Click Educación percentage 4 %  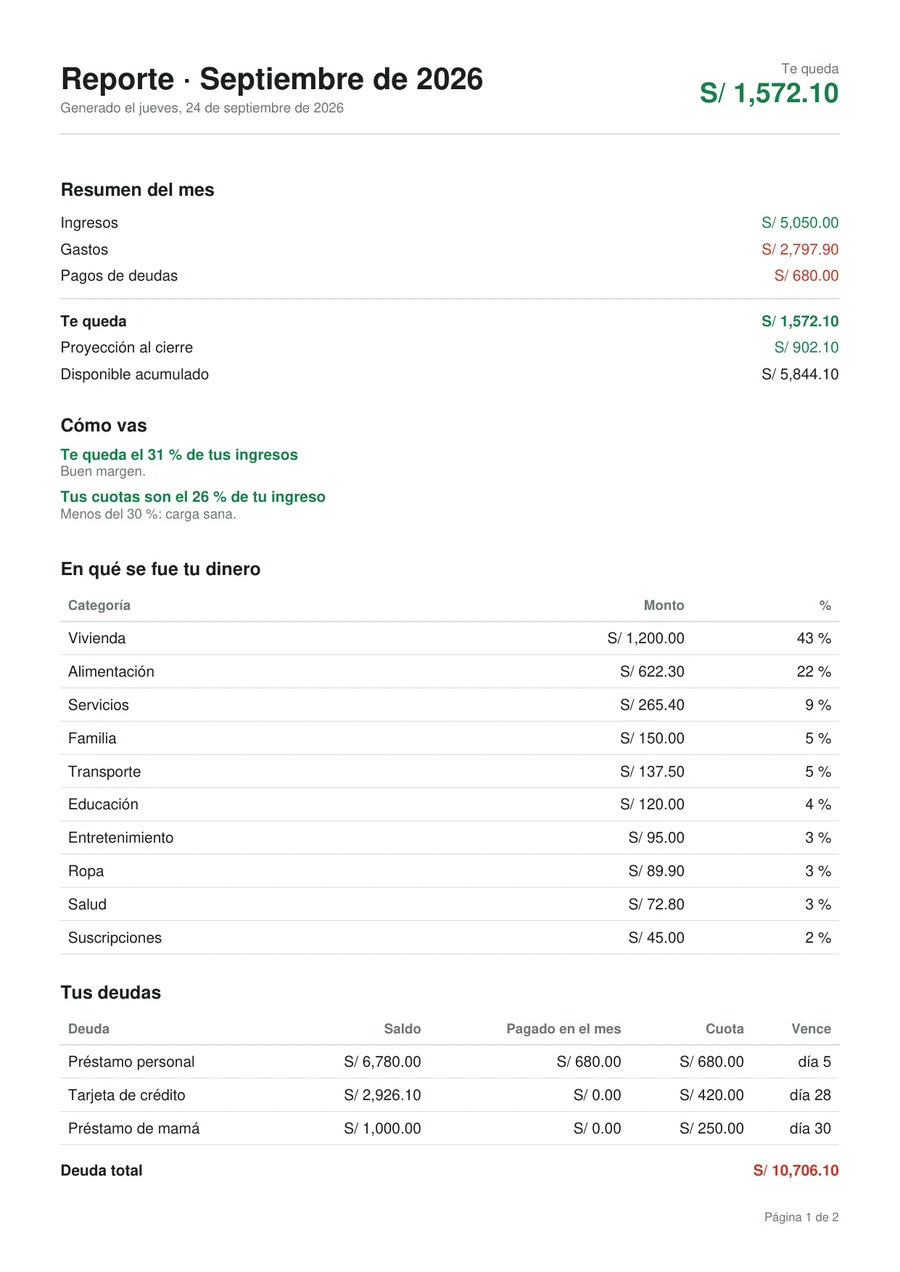click(x=818, y=805)
